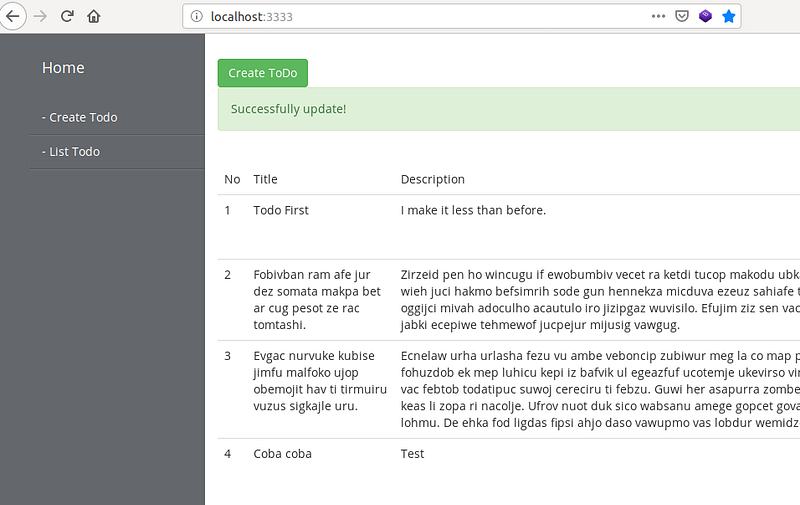The height and width of the screenshot is (505, 800).
Task: Click the 'Successfully update!' alert message
Action: pos(289,109)
